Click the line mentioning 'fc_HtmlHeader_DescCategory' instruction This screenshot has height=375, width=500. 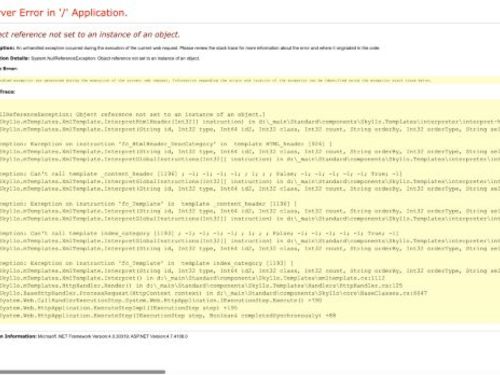click(166, 144)
